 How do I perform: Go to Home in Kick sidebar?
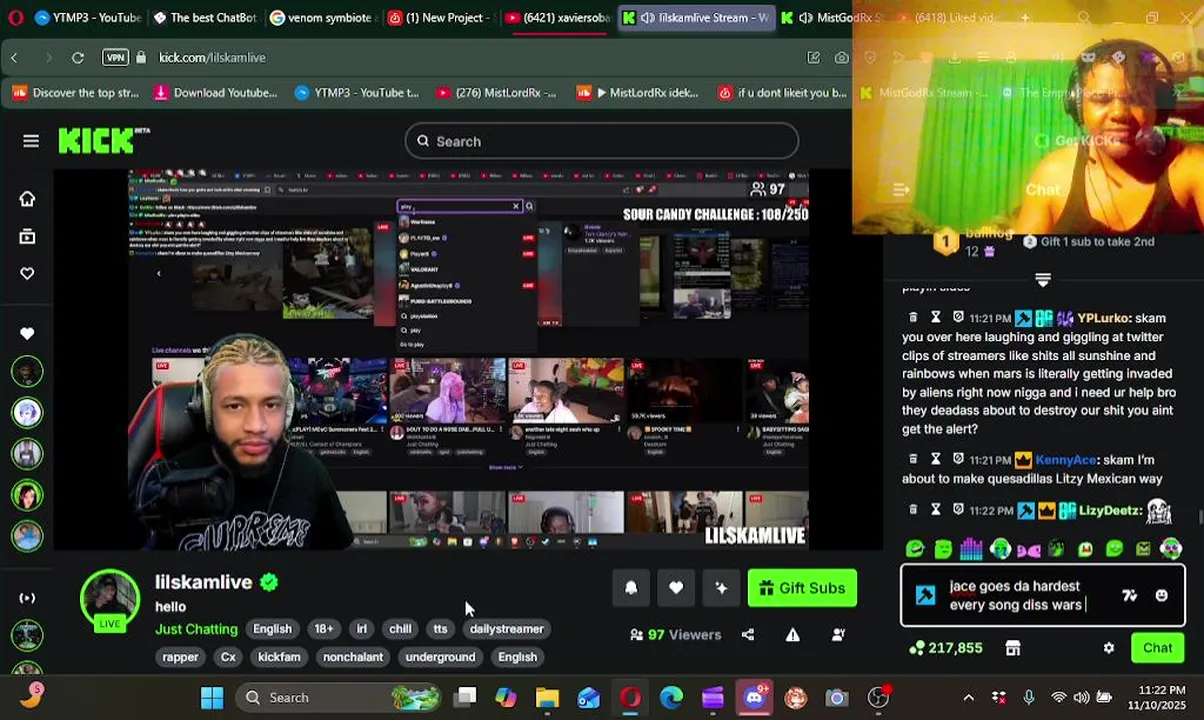[27, 198]
